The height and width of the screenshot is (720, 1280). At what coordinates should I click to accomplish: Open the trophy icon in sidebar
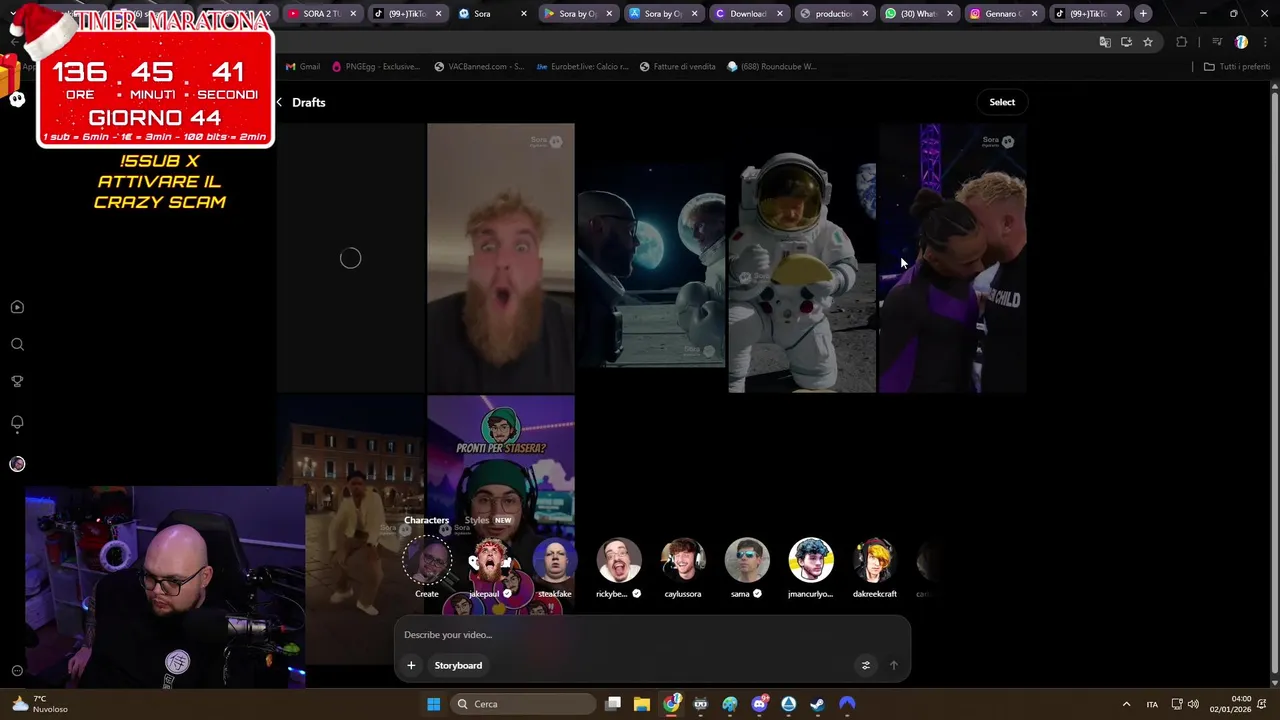pyautogui.click(x=17, y=381)
